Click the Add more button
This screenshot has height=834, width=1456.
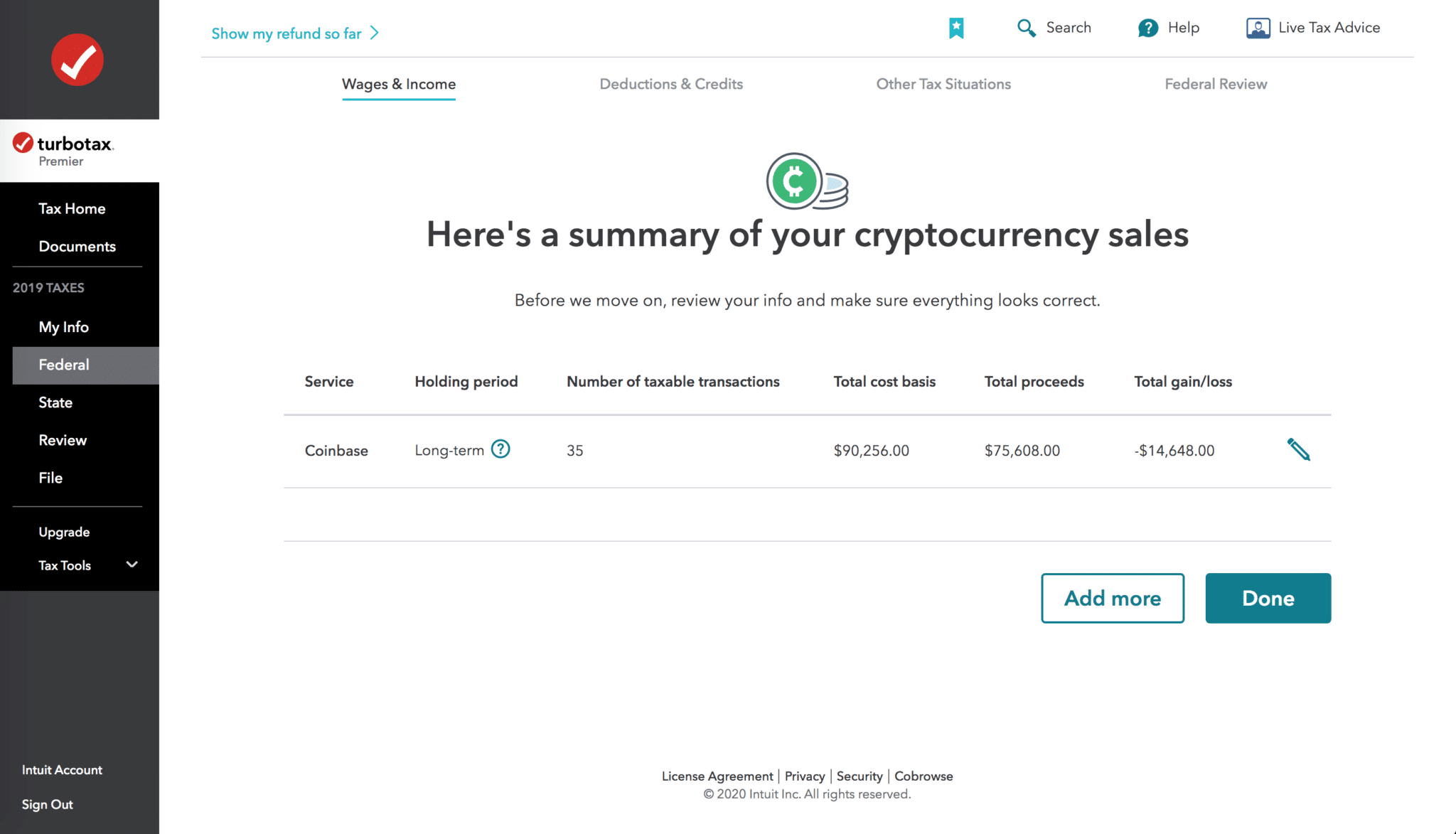pyautogui.click(x=1112, y=598)
